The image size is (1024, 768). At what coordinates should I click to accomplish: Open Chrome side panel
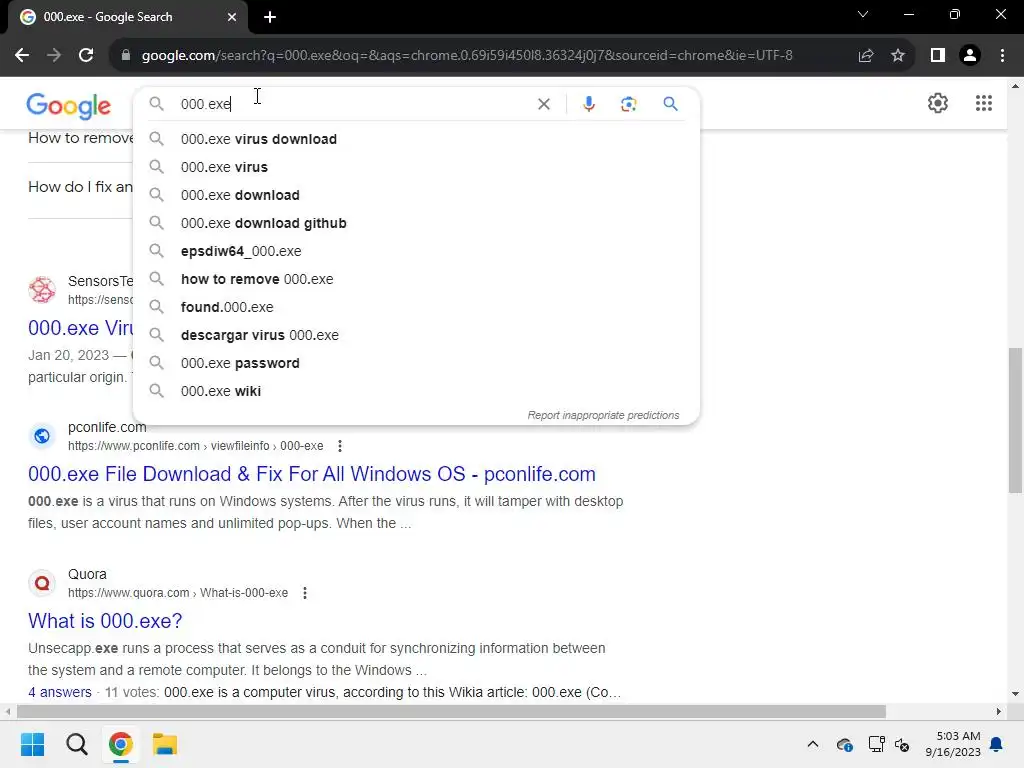click(938, 56)
